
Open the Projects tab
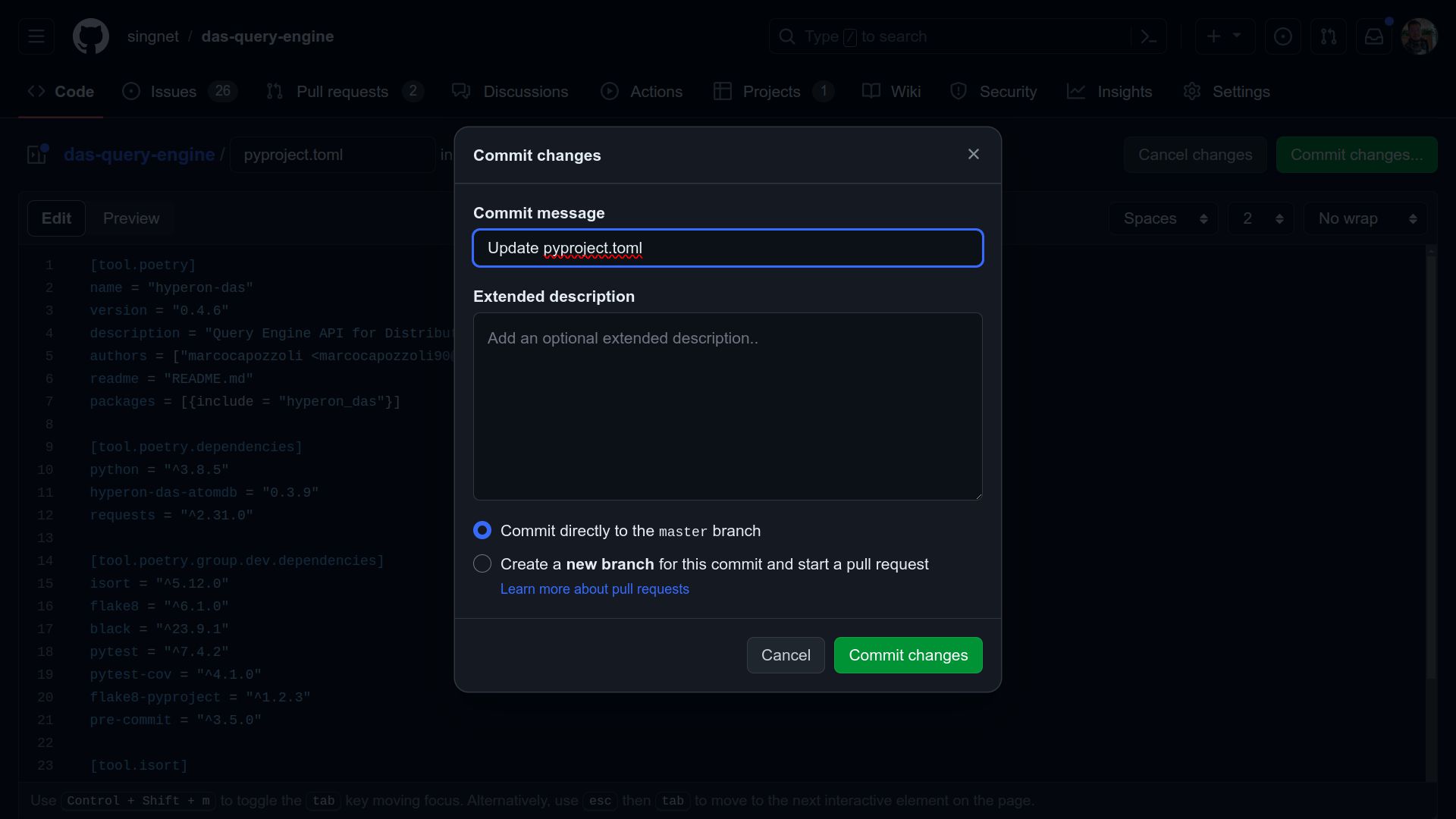(773, 92)
